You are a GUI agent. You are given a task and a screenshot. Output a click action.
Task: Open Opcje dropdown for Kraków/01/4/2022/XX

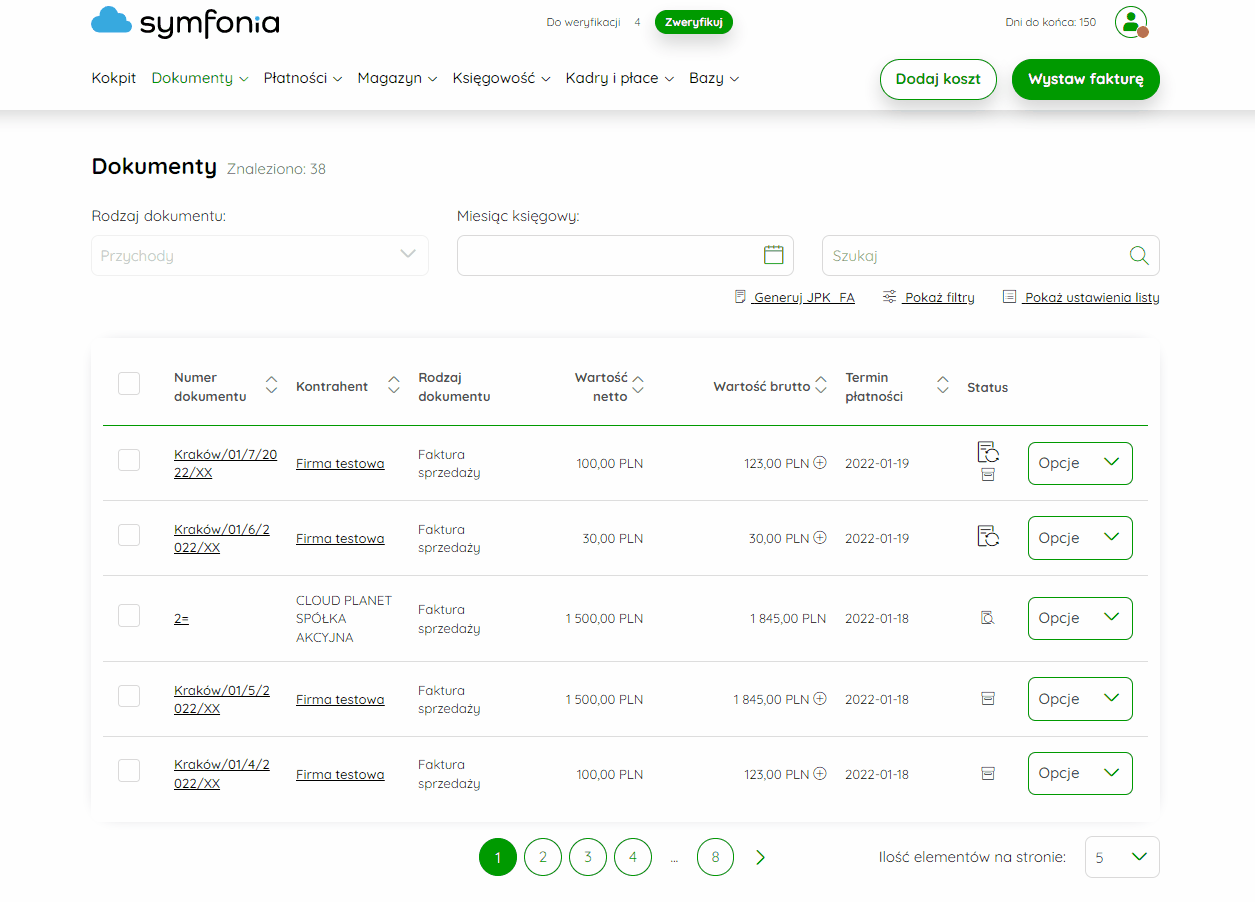point(1080,773)
